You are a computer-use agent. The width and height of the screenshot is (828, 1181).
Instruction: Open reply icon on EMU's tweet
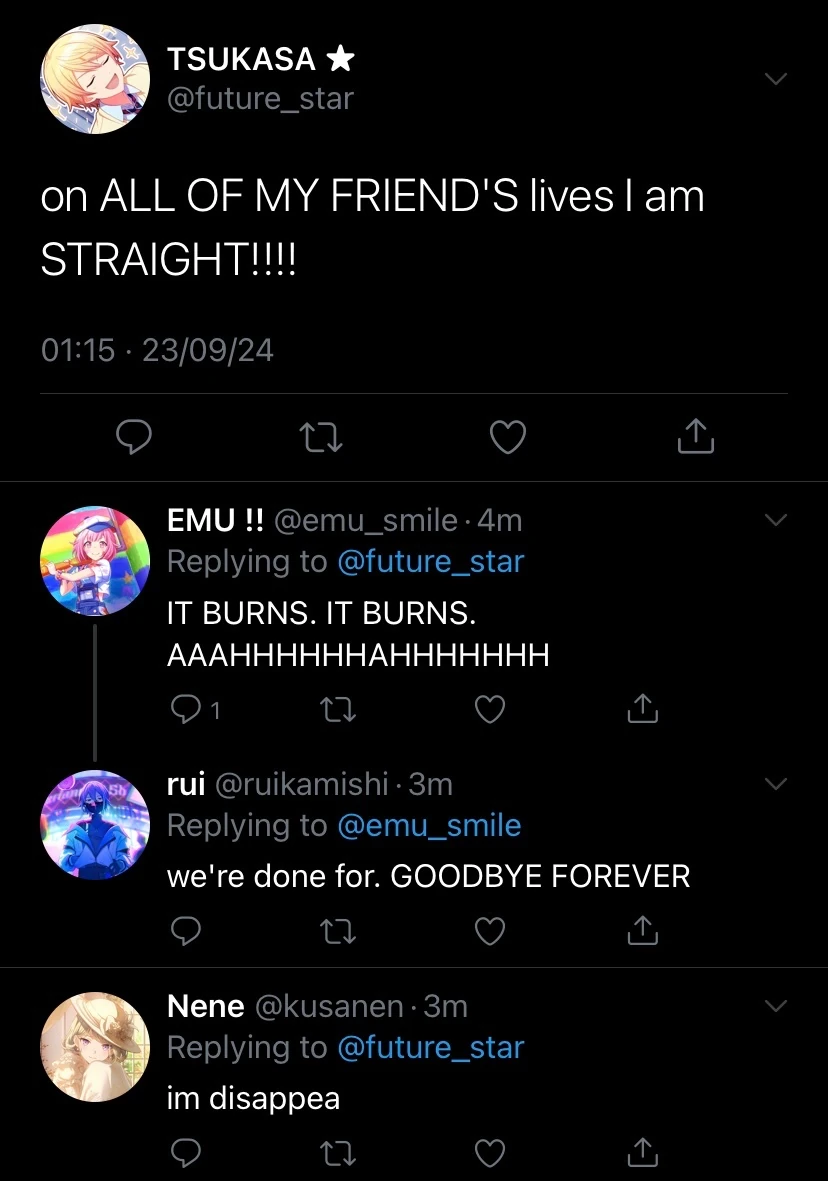click(187, 709)
